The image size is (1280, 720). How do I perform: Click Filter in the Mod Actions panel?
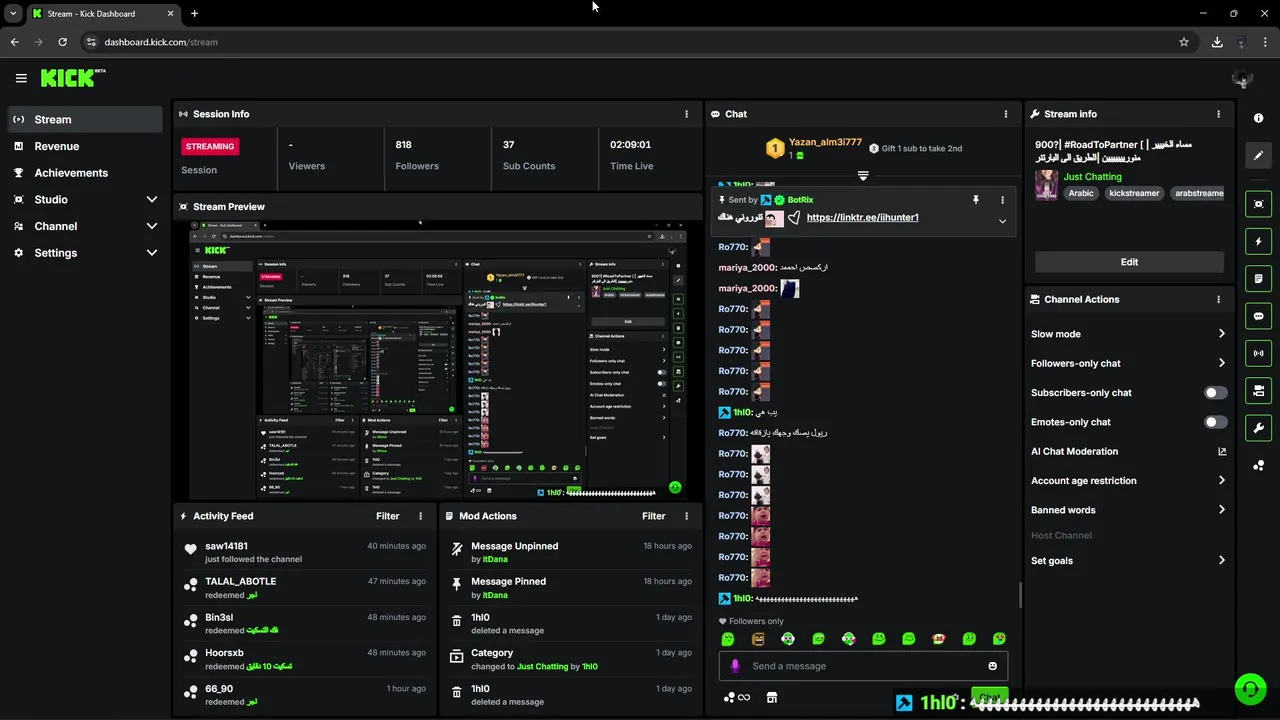653,516
